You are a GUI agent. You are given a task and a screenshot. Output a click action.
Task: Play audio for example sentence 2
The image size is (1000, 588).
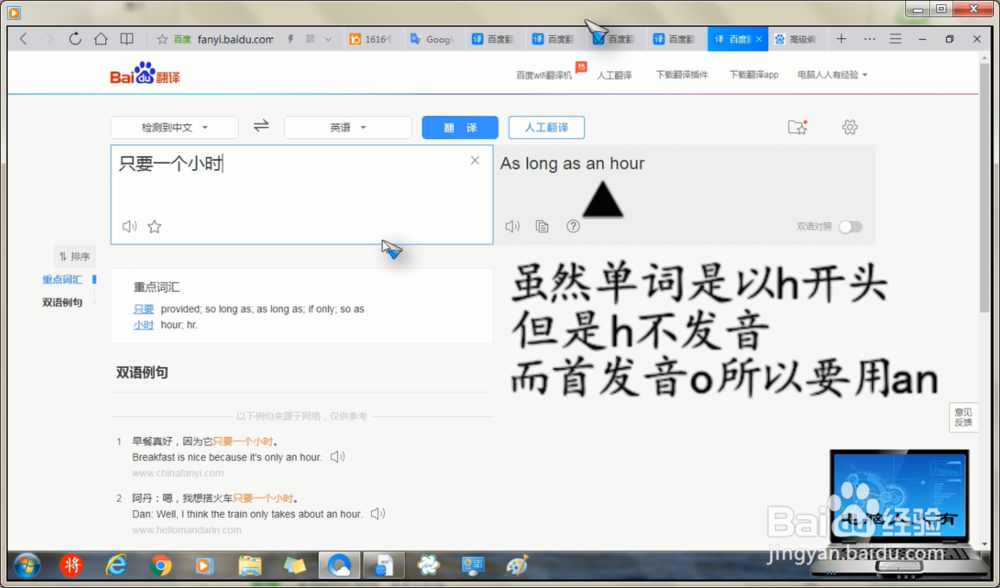378,513
